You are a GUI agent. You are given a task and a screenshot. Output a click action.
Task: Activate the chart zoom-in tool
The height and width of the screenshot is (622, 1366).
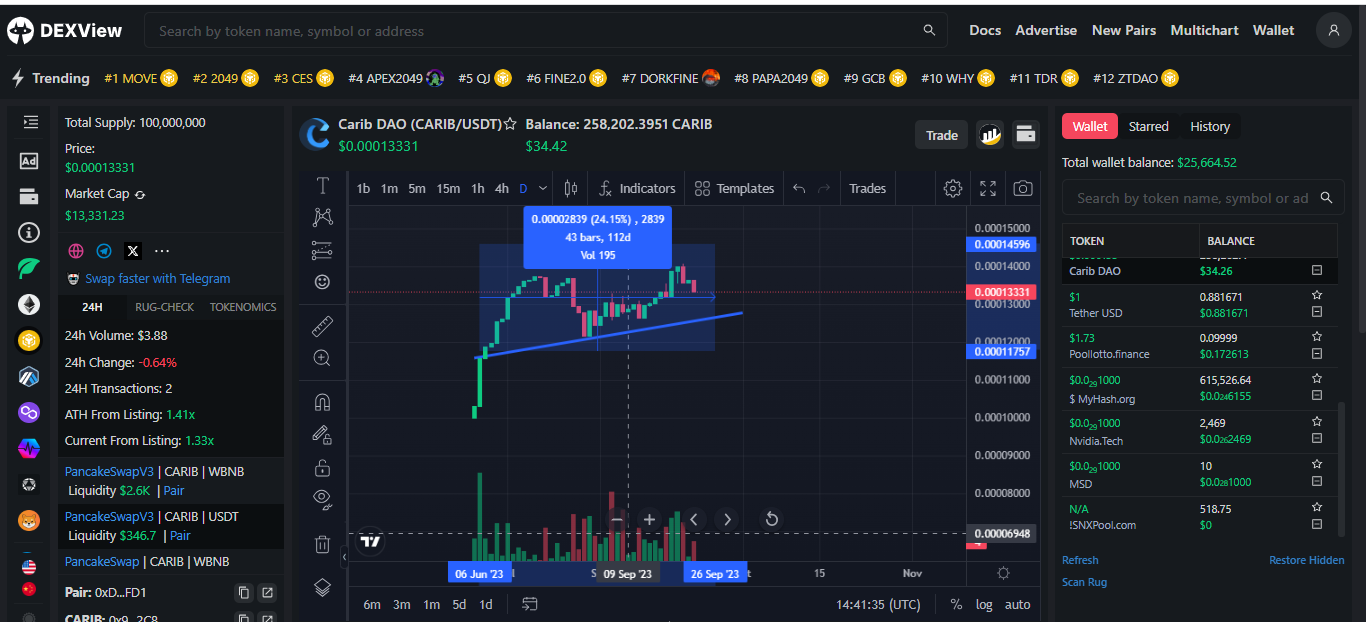tap(323, 358)
